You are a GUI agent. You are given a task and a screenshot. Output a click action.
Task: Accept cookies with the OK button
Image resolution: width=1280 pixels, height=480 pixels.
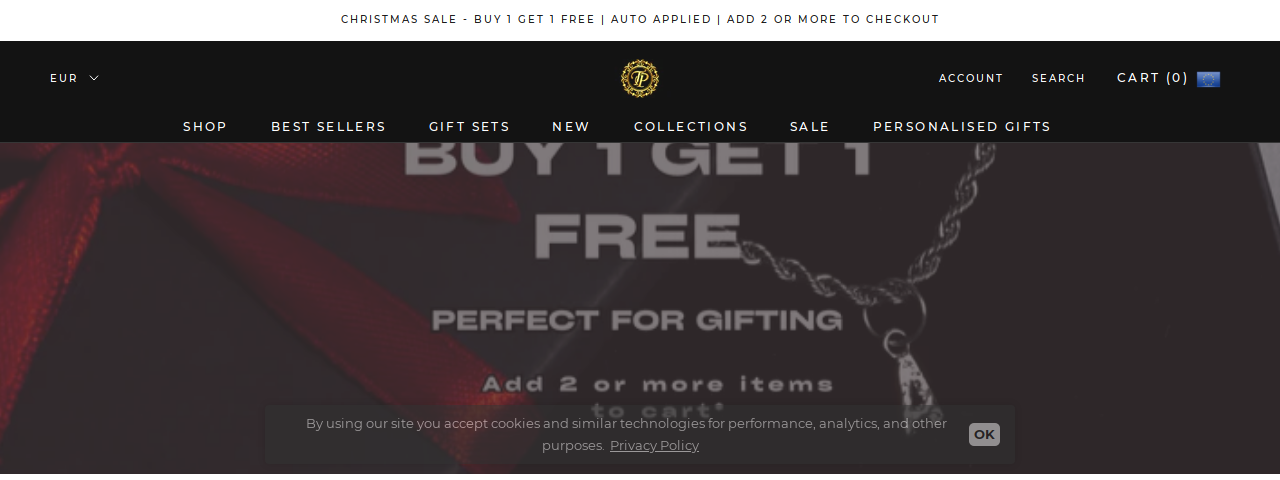click(x=984, y=434)
